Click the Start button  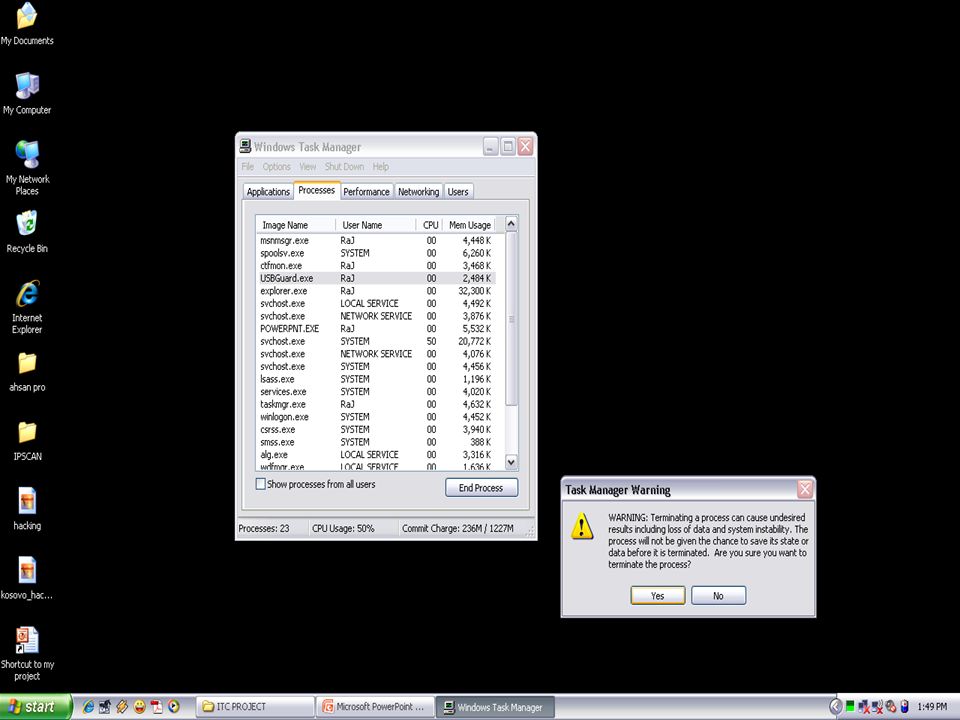tap(36, 707)
